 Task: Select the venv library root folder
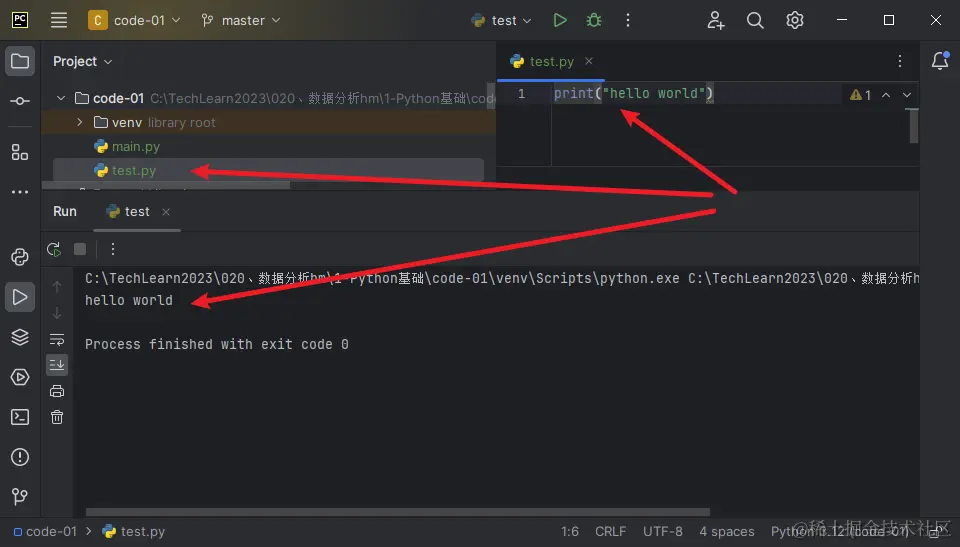(x=154, y=123)
